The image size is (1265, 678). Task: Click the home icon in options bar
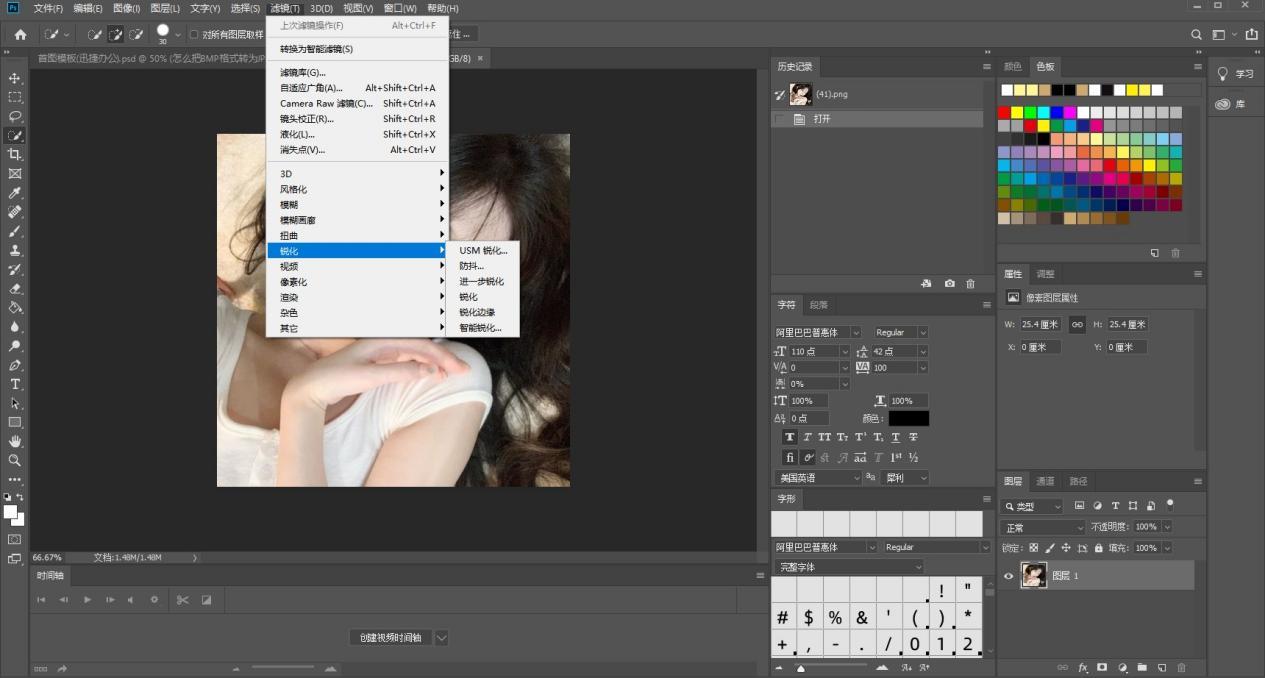(20, 34)
